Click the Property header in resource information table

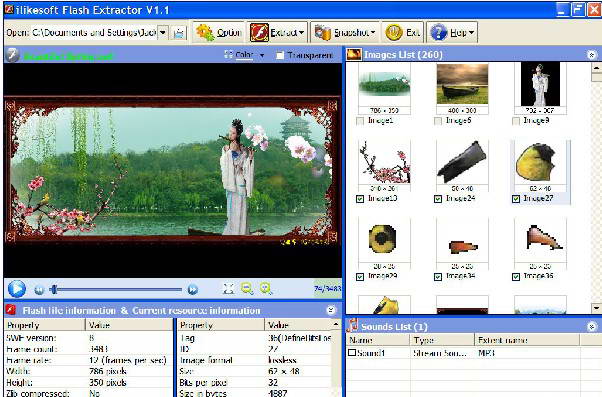221,325
